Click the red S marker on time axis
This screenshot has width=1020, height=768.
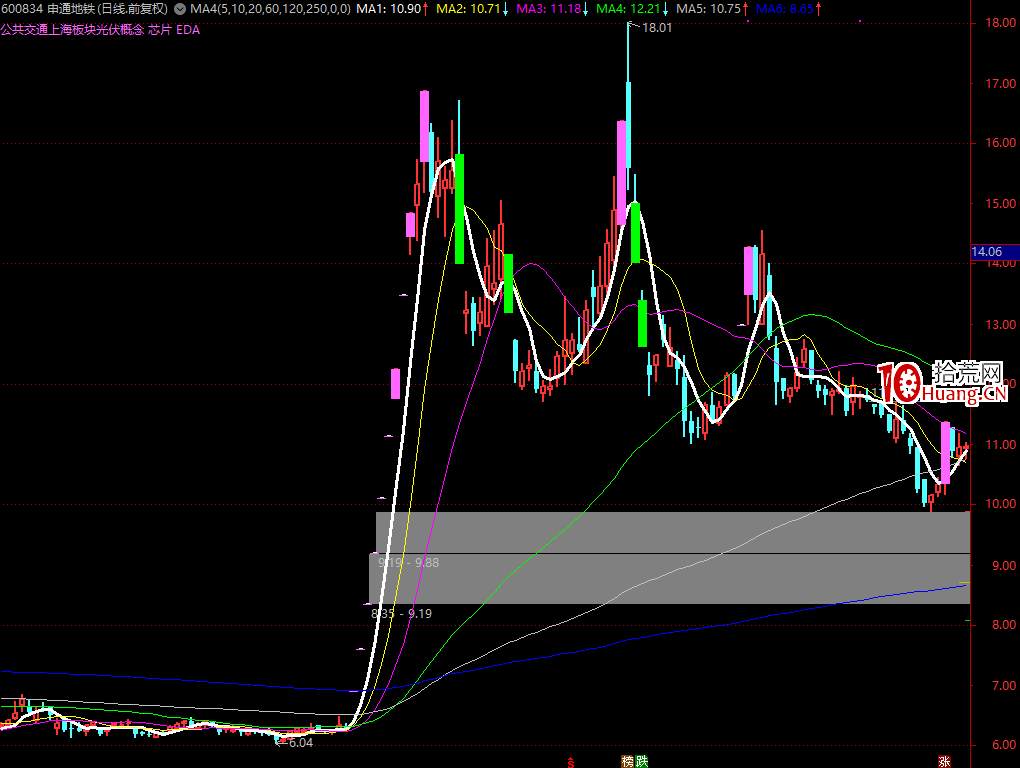click(x=571, y=761)
